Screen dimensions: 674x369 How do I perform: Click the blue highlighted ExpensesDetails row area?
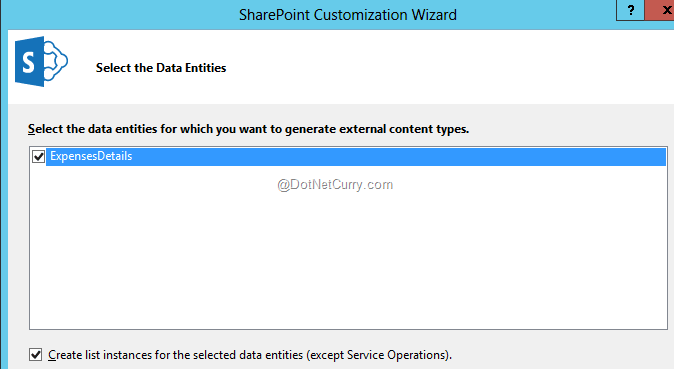tap(356, 157)
